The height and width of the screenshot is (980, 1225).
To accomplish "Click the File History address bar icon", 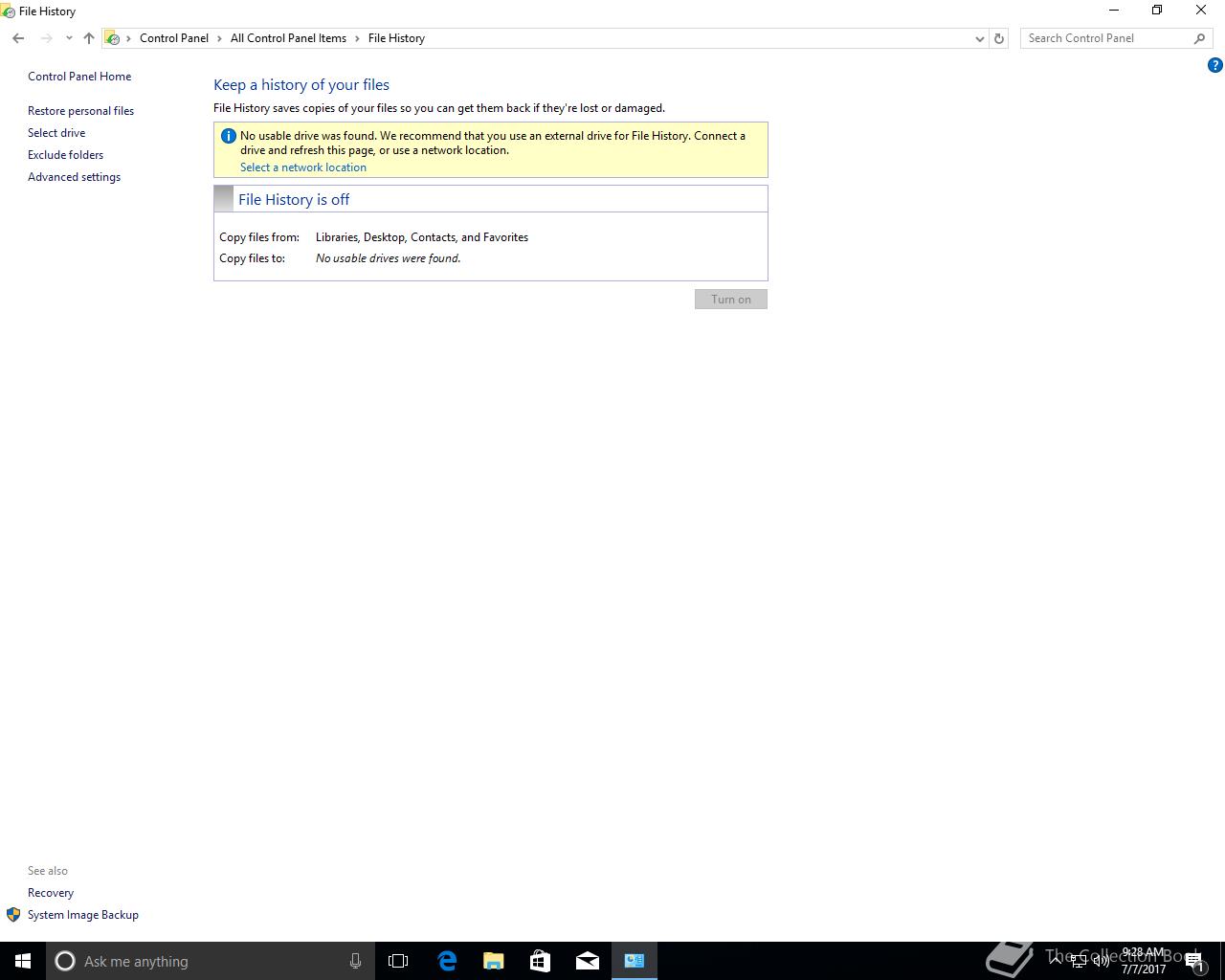I will (112, 38).
